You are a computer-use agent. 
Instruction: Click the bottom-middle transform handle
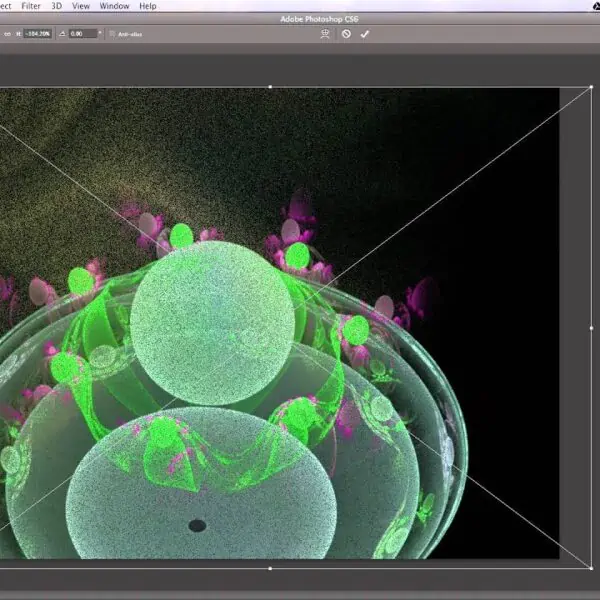(270, 569)
